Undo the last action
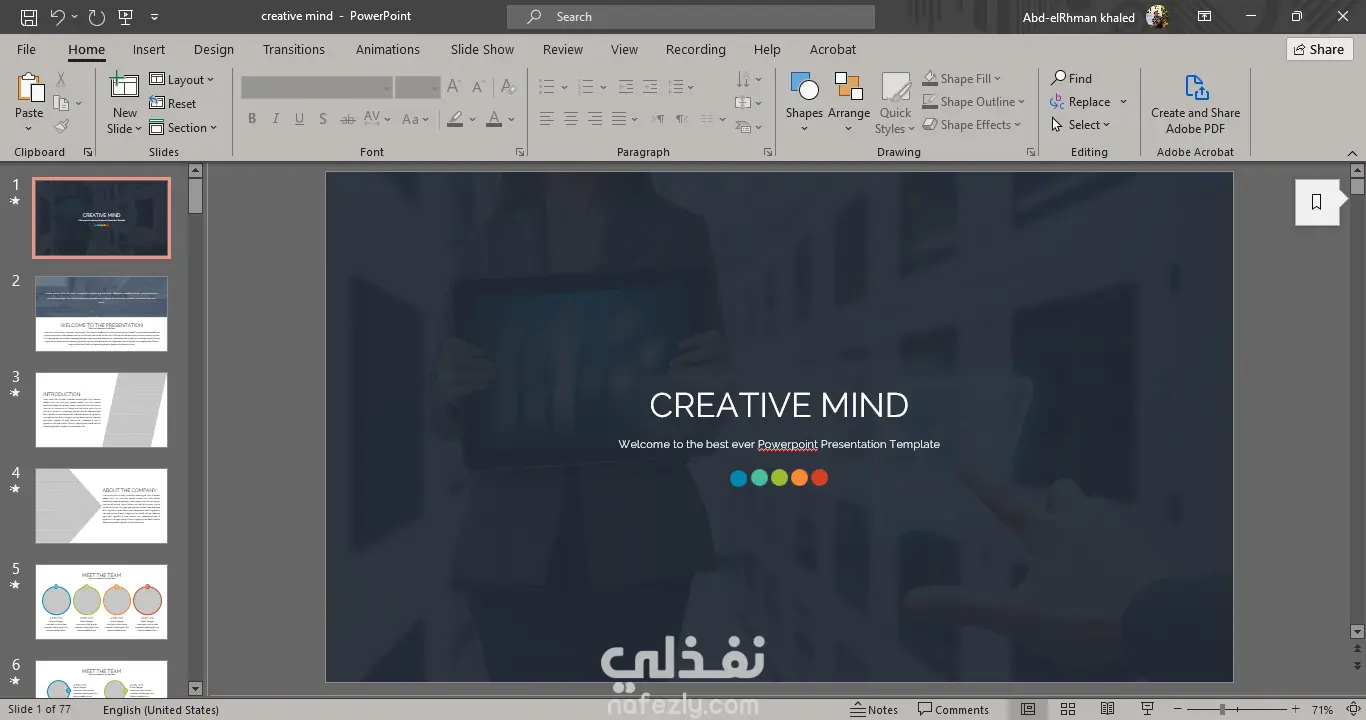This screenshot has height=720, width=1366. coord(57,17)
